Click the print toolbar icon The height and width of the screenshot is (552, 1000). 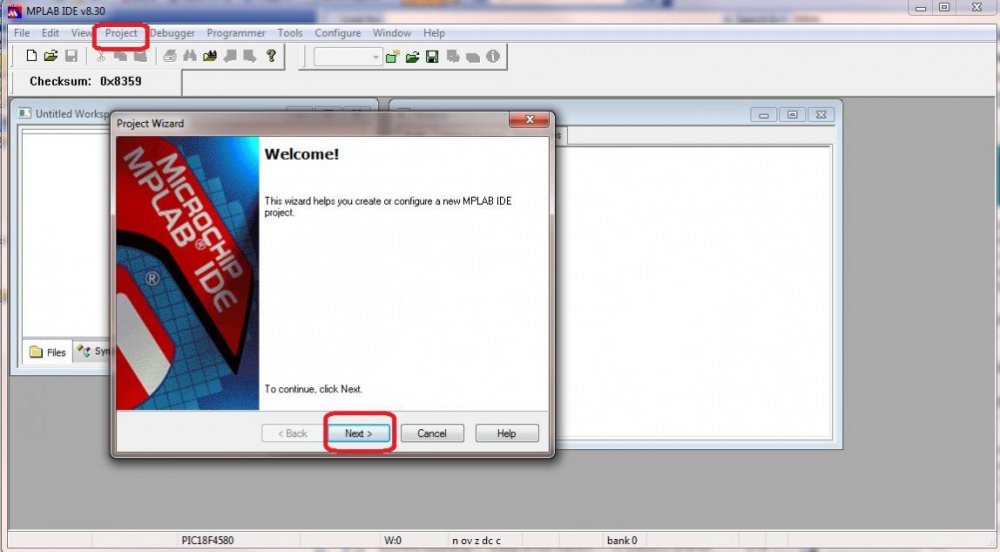tap(170, 56)
